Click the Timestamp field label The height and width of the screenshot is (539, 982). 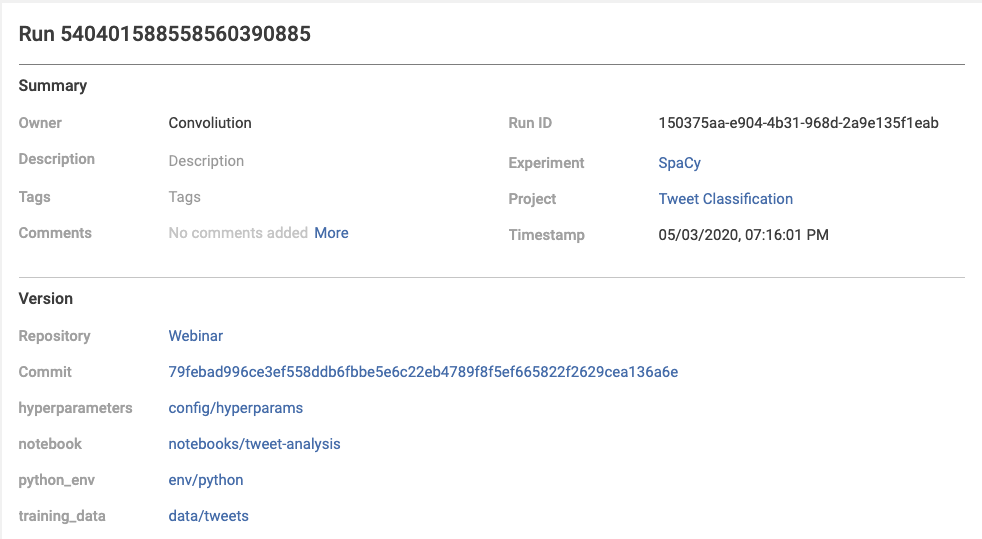point(547,235)
